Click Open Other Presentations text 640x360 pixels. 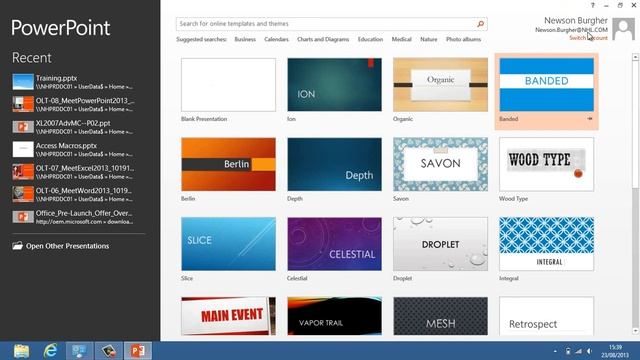coord(67,246)
